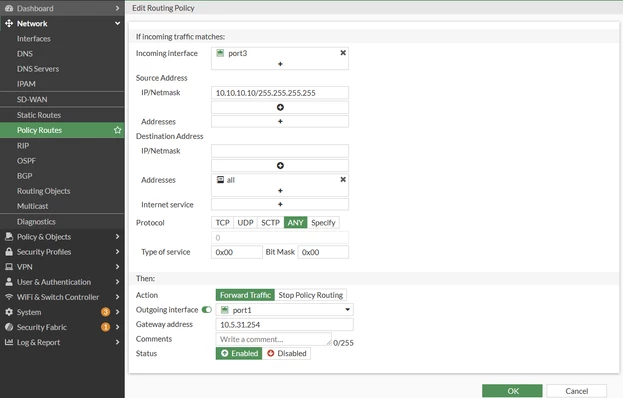Remove 'all' from destination Addresses
623x398 pixels.
(343, 180)
